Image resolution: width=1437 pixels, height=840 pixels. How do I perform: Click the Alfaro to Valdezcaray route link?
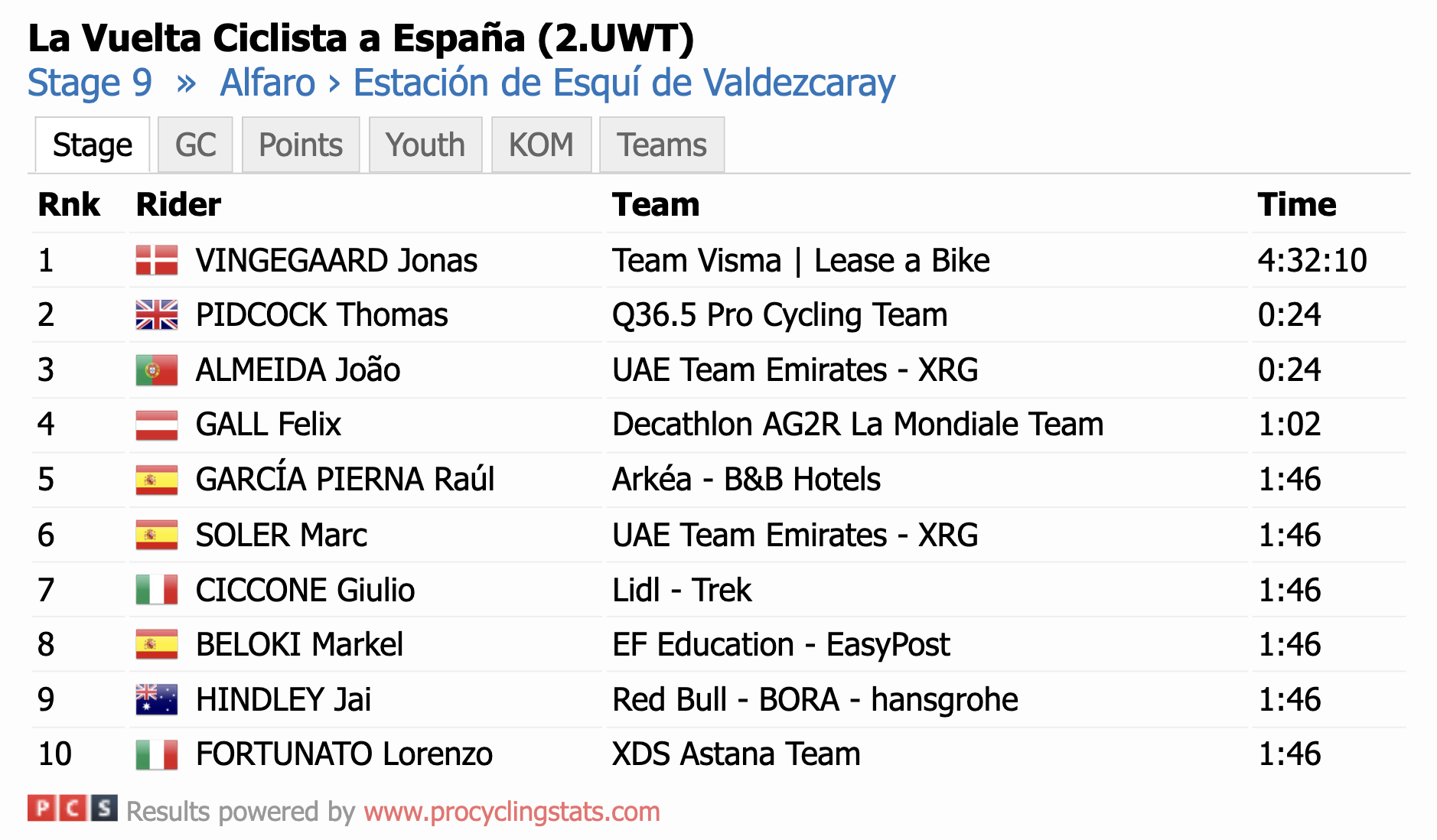[558, 83]
